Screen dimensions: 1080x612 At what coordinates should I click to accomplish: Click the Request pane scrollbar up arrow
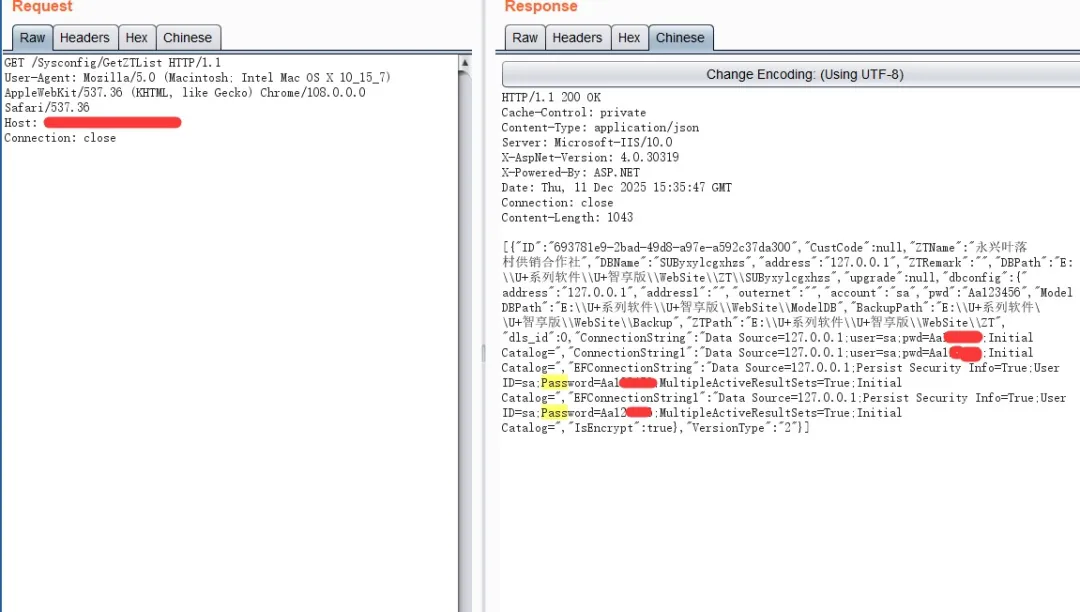[x=464, y=63]
